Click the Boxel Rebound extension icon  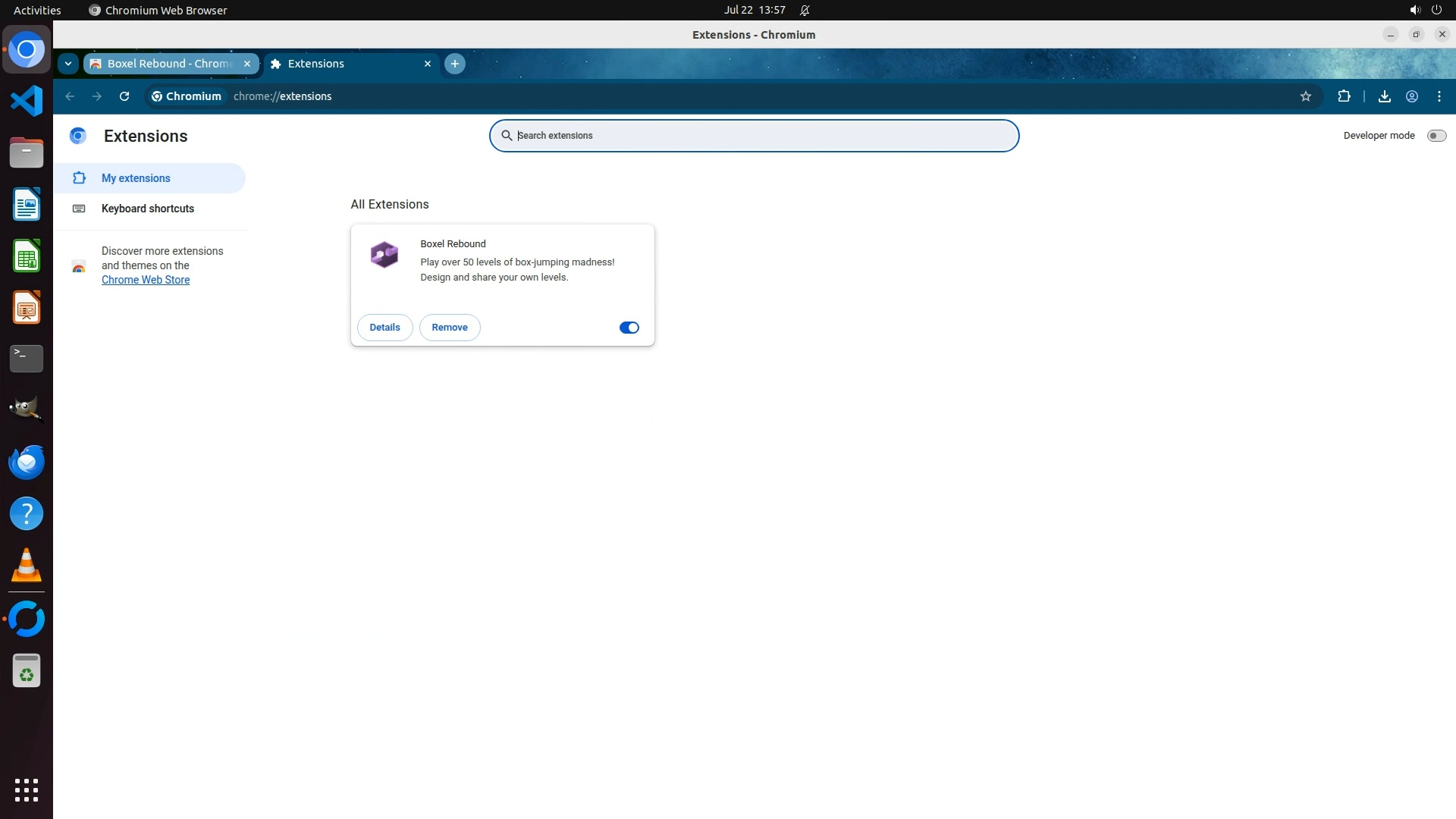(x=384, y=255)
